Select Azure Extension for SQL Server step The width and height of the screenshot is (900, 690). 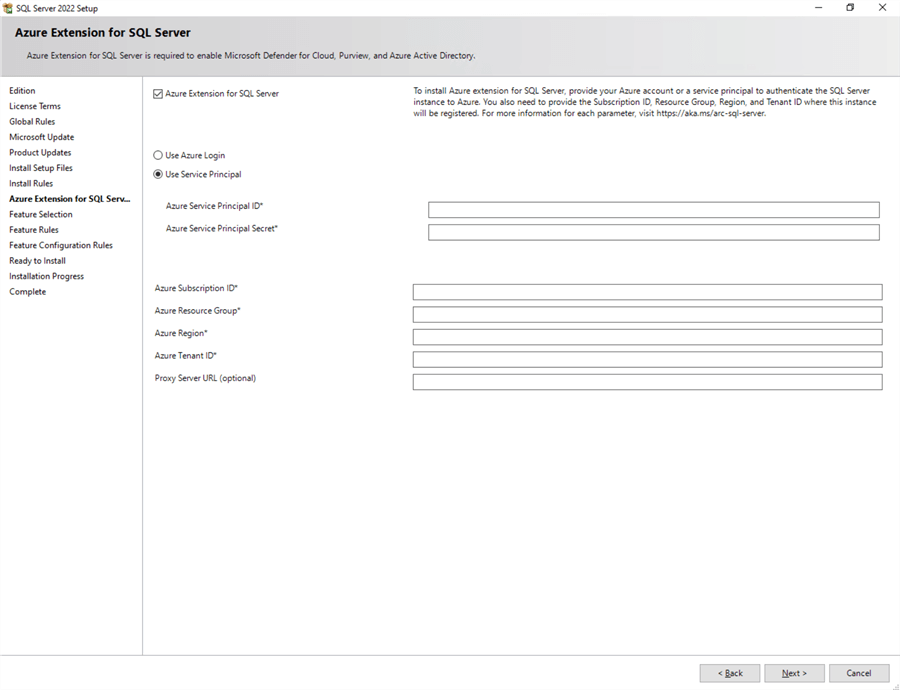coord(69,199)
